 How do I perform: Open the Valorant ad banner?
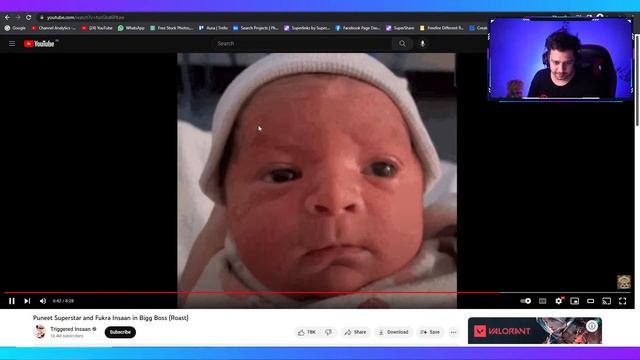(x=535, y=331)
